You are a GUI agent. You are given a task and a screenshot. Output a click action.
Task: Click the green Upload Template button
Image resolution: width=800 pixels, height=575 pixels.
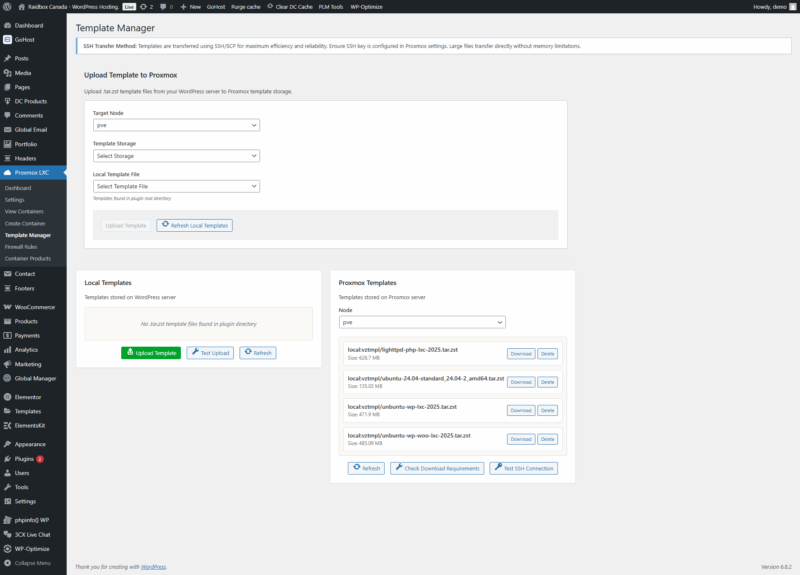point(151,353)
